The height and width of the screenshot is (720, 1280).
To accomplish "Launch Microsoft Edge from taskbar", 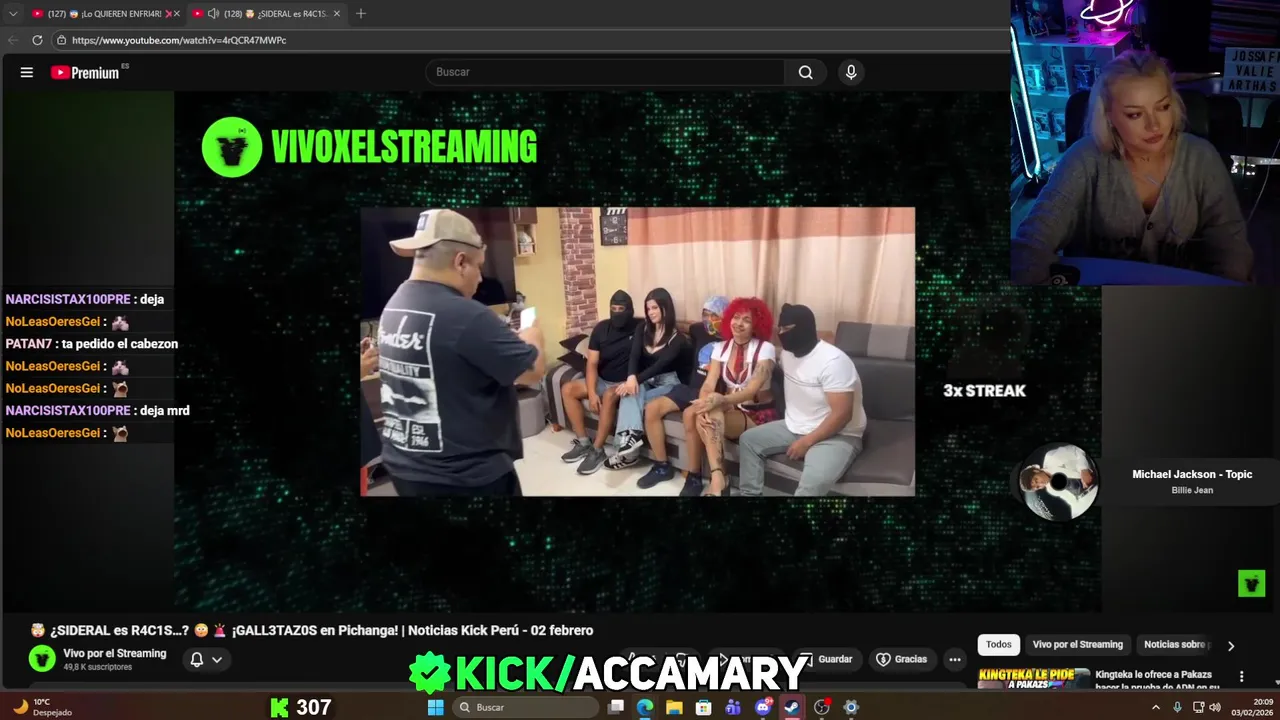I will (645, 707).
